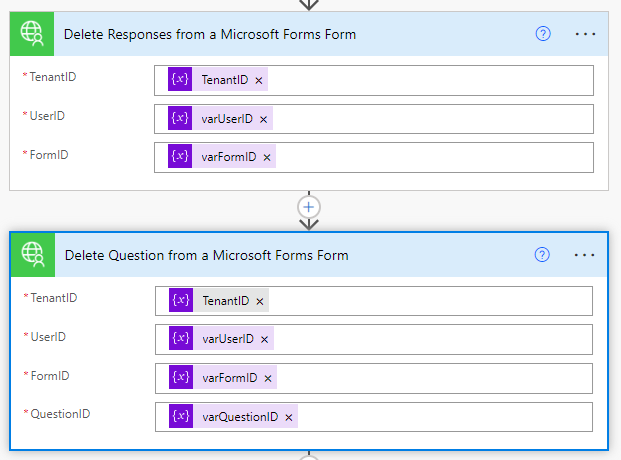Select varQuestionID token text

tap(240, 417)
